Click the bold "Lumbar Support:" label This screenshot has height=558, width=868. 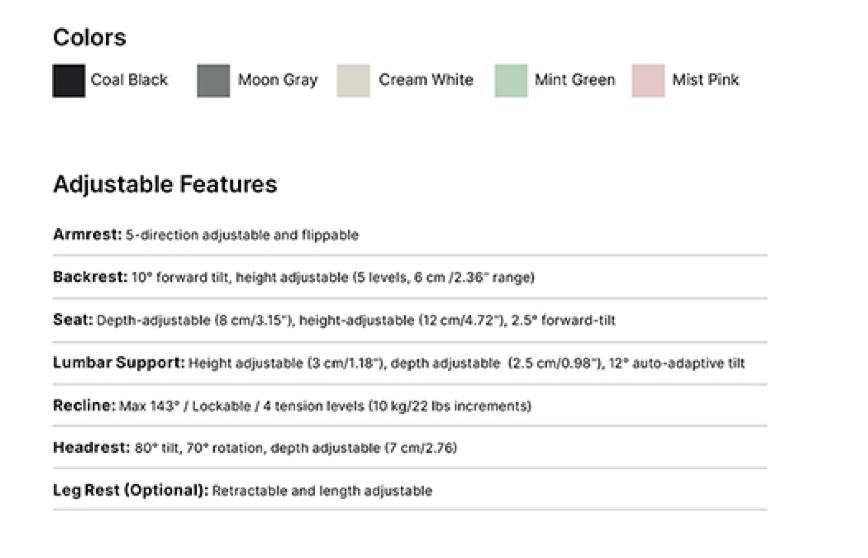pos(119,363)
